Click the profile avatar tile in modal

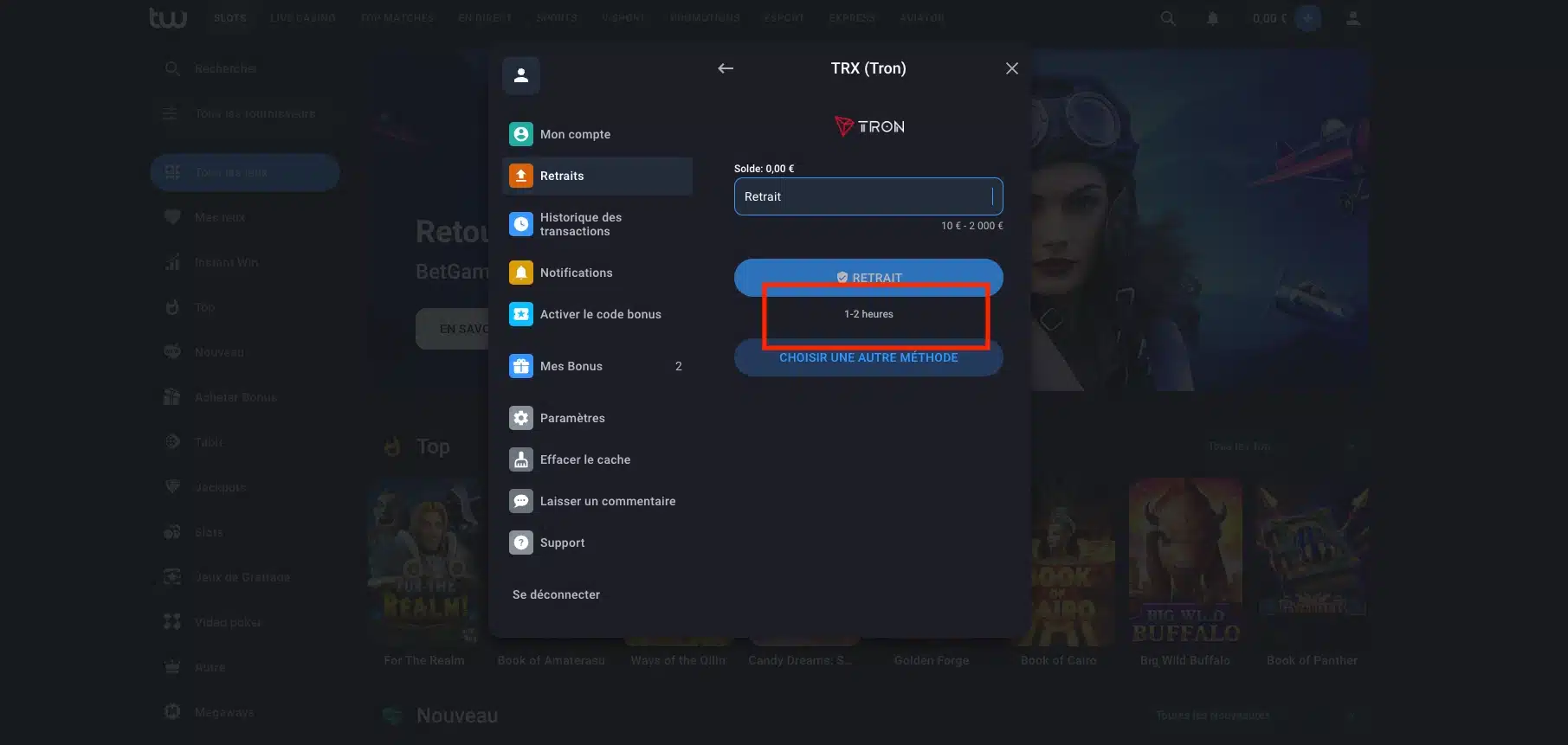click(521, 76)
